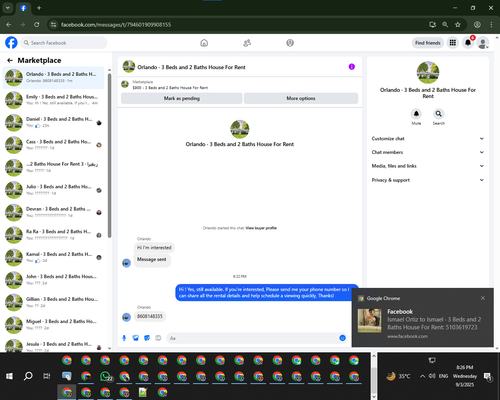Open Daniel conversation in chat list
This screenshot has height=400, width=500.
point(53,122)
